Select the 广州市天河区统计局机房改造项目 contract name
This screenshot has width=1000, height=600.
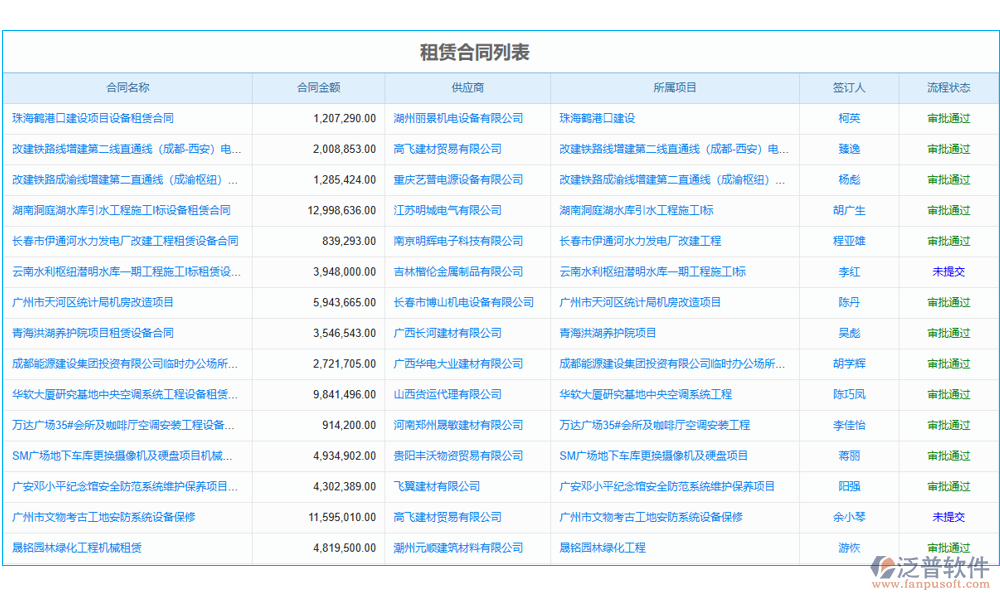[93, 302]
